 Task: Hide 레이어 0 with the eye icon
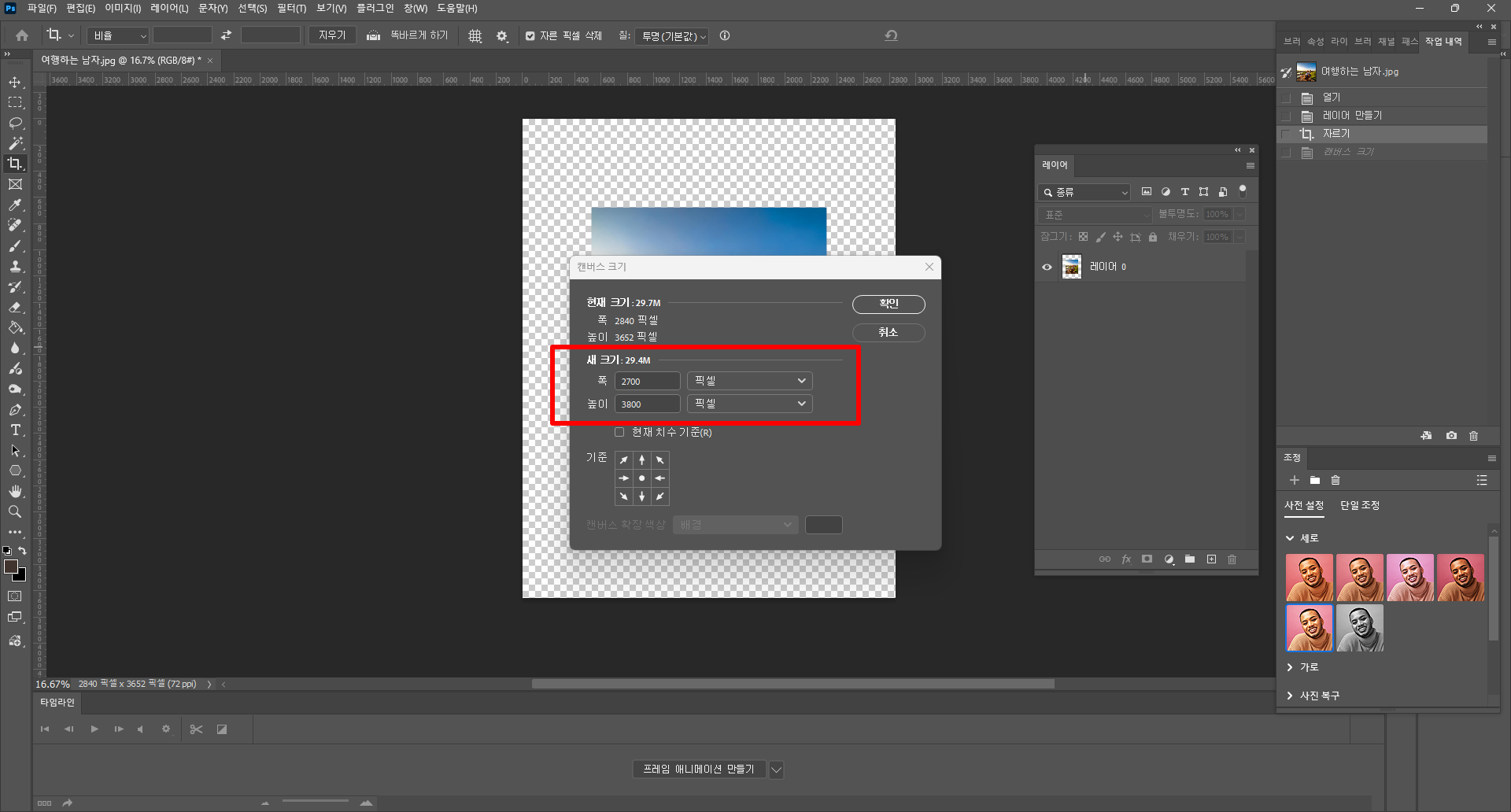(x=1047, y=268)
